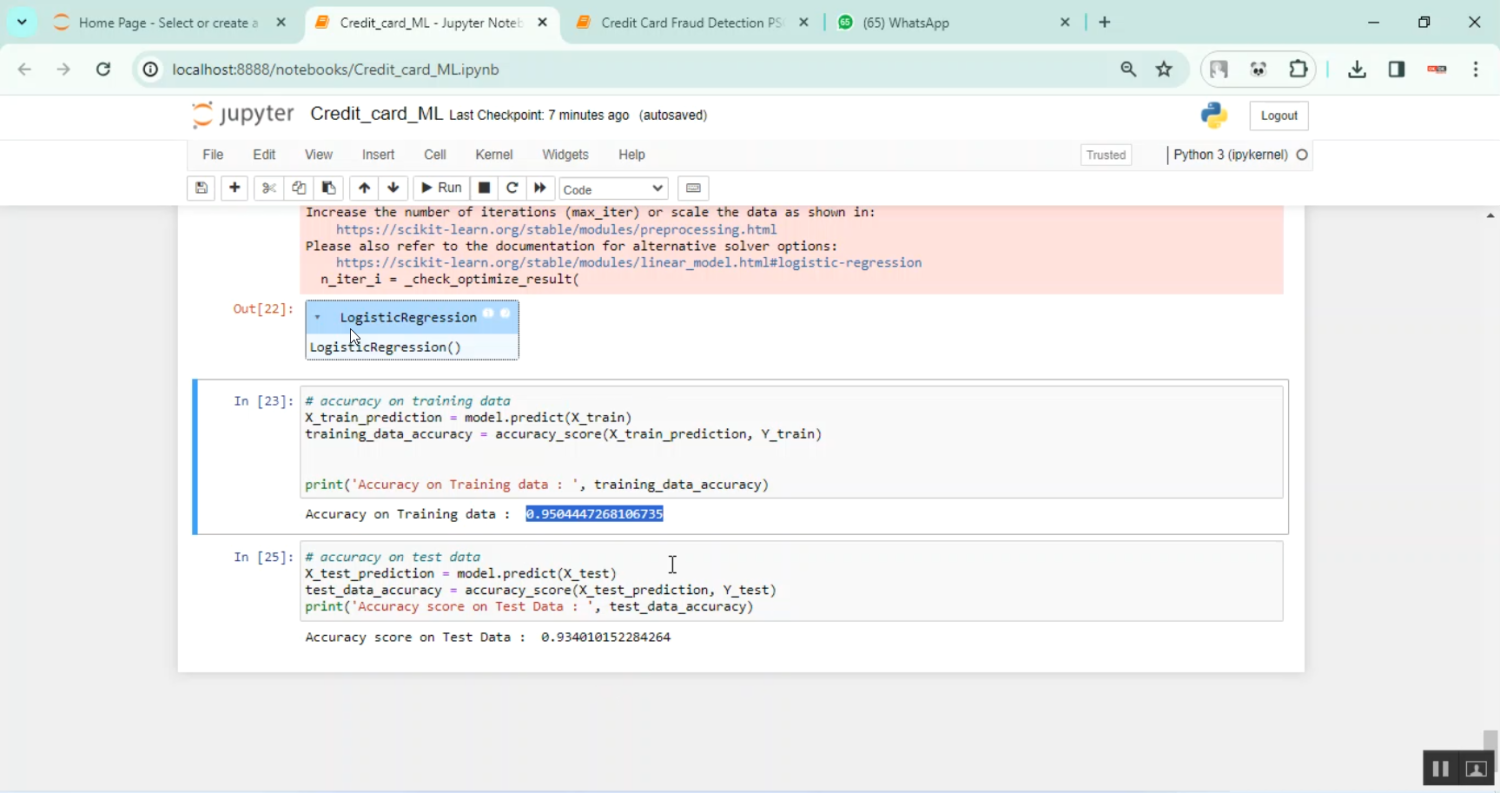The image size is (1500, 793).
Task: Cut selected cells with the scissors icon
Action: pos(268,188)
